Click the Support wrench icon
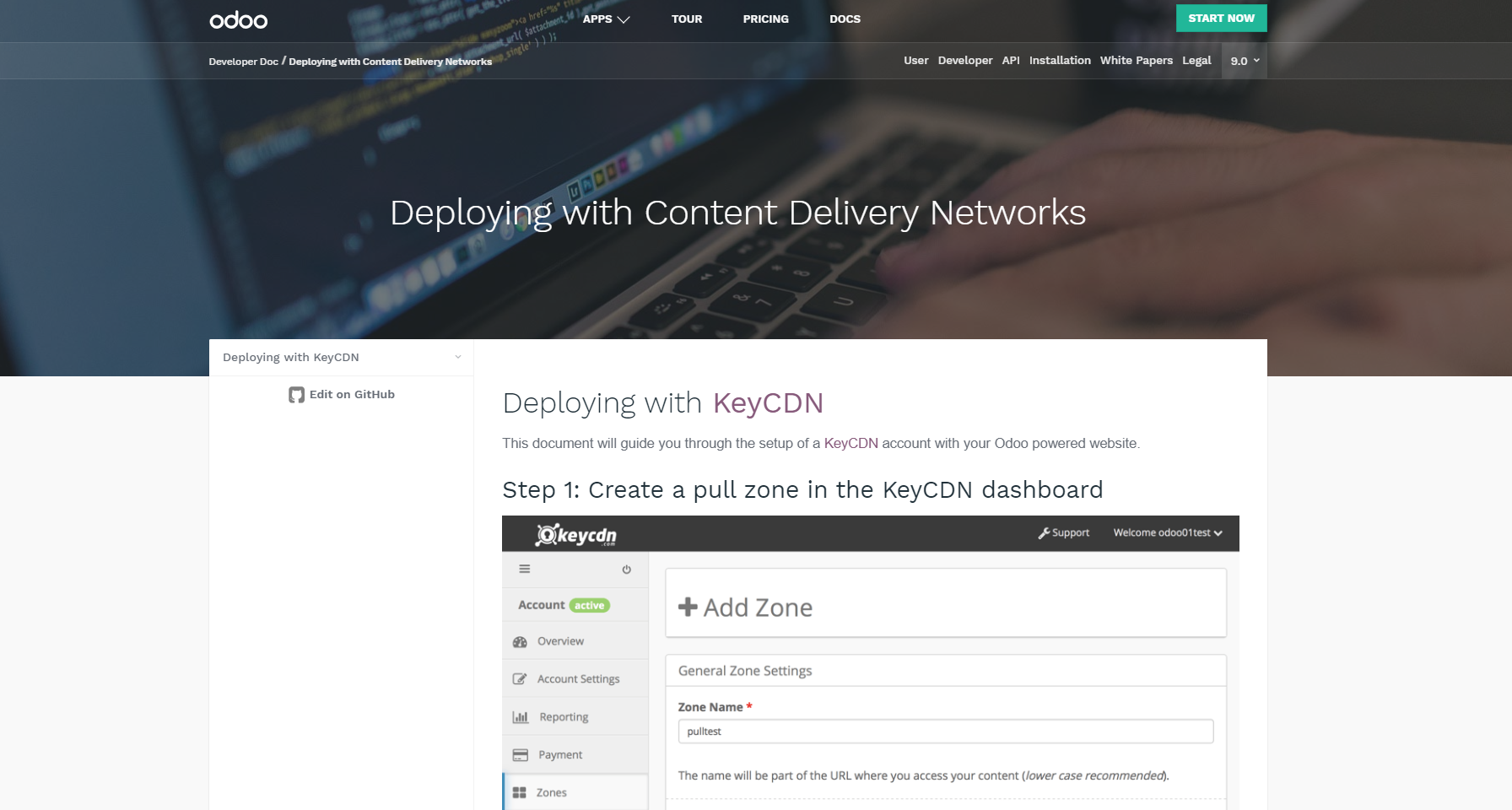Screen dimensions: 1512x810 (x=1044, y=533)
